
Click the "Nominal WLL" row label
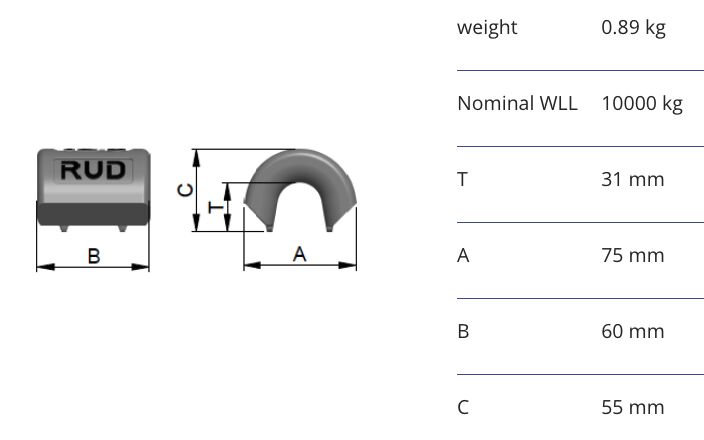tap(517, 103)
